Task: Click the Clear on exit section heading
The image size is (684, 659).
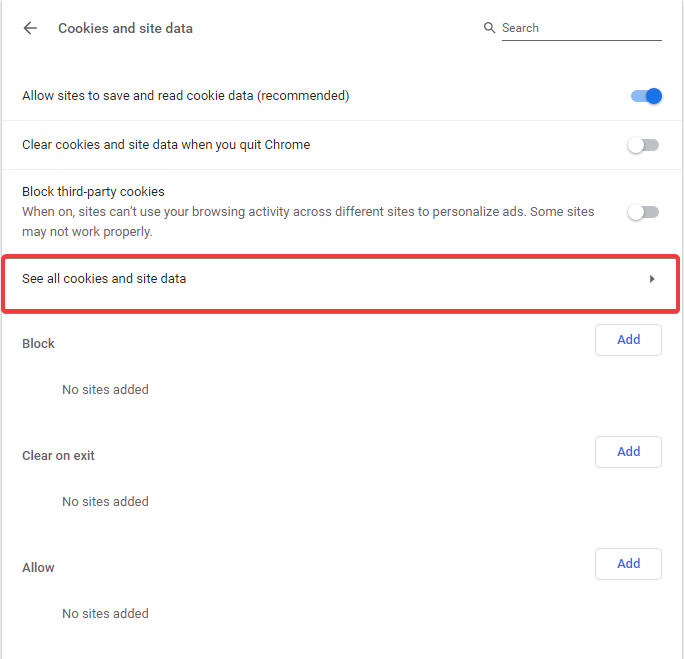Action: (x=58, y=455)
